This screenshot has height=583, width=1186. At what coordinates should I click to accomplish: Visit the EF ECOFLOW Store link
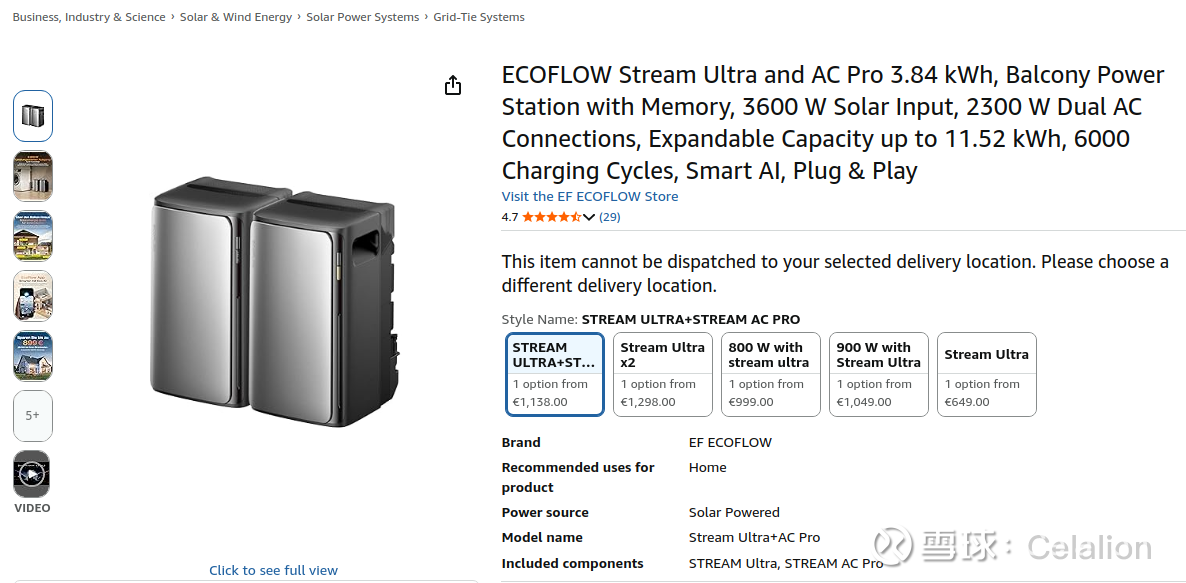589,197
